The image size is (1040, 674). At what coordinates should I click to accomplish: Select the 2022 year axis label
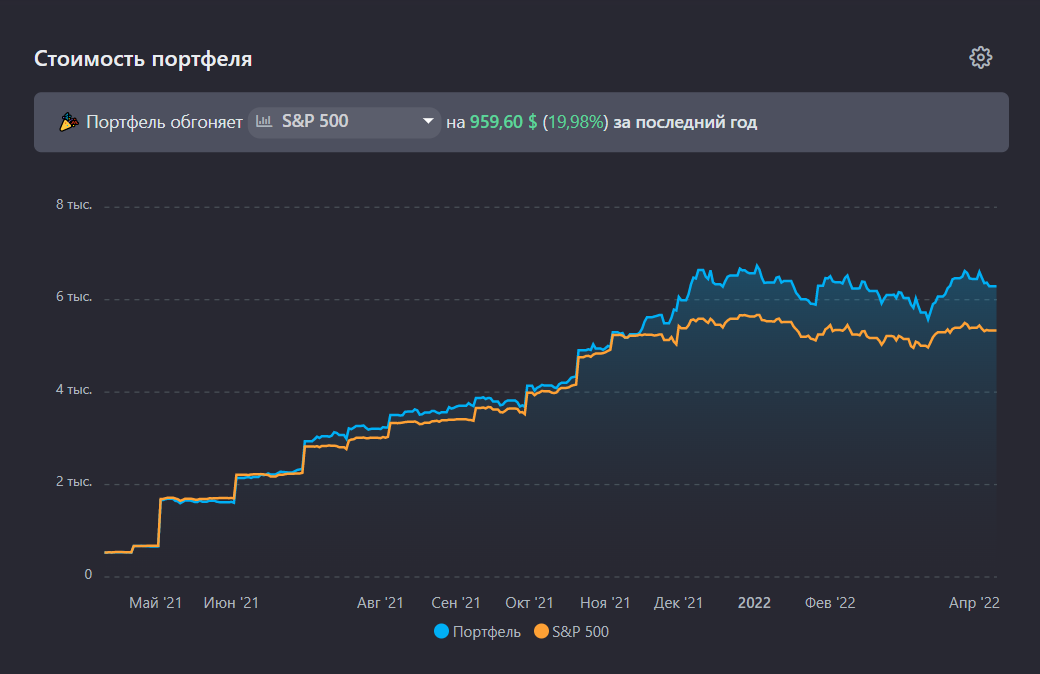point(754,603)
